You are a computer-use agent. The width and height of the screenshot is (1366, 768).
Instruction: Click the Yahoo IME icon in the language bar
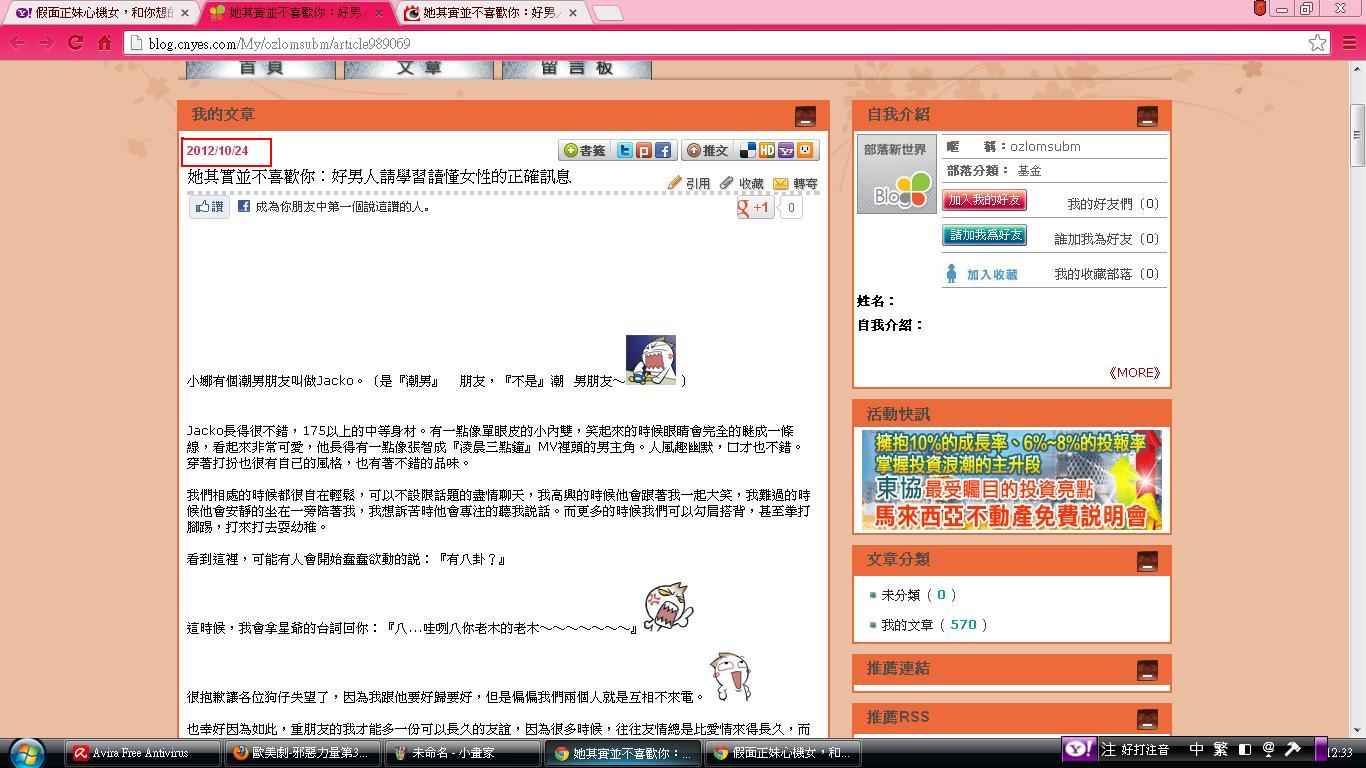(1078, 749)
